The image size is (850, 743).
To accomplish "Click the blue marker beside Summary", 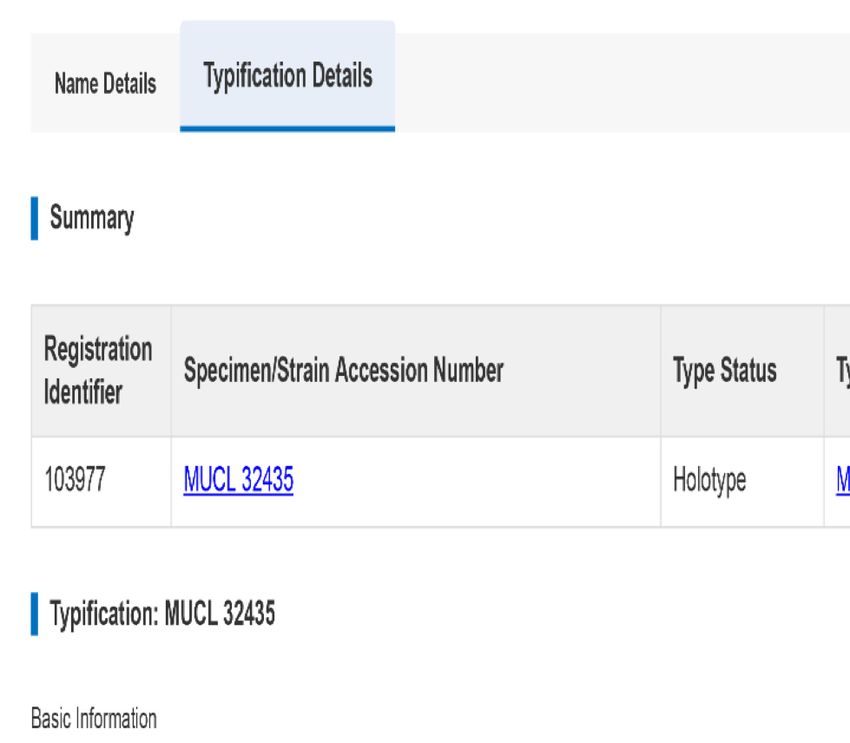I will pyautogui.click(x=35, y=218).
